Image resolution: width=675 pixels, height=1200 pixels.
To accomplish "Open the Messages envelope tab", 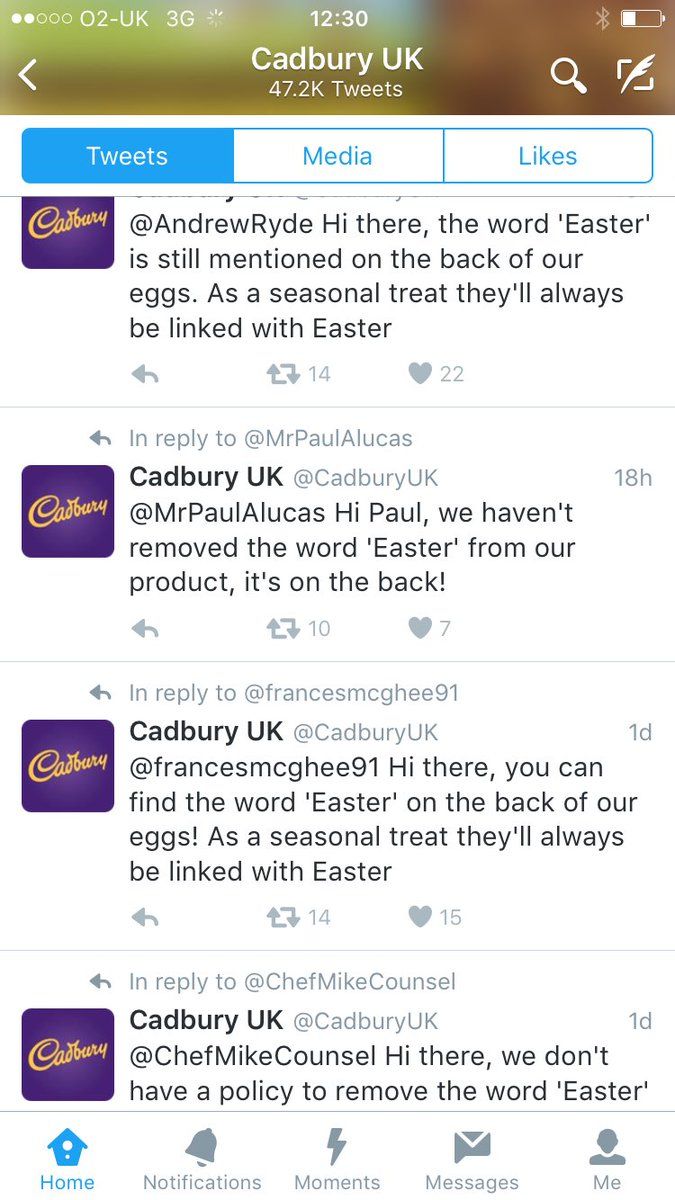I will coord(472,1160).
